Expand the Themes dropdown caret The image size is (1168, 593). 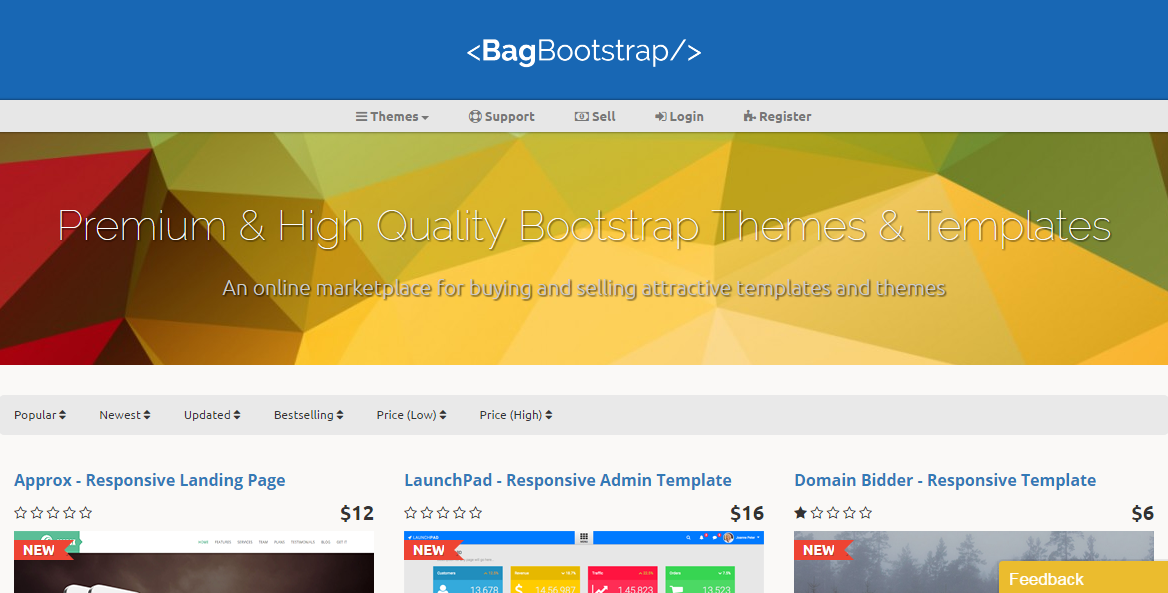[425, 118]
